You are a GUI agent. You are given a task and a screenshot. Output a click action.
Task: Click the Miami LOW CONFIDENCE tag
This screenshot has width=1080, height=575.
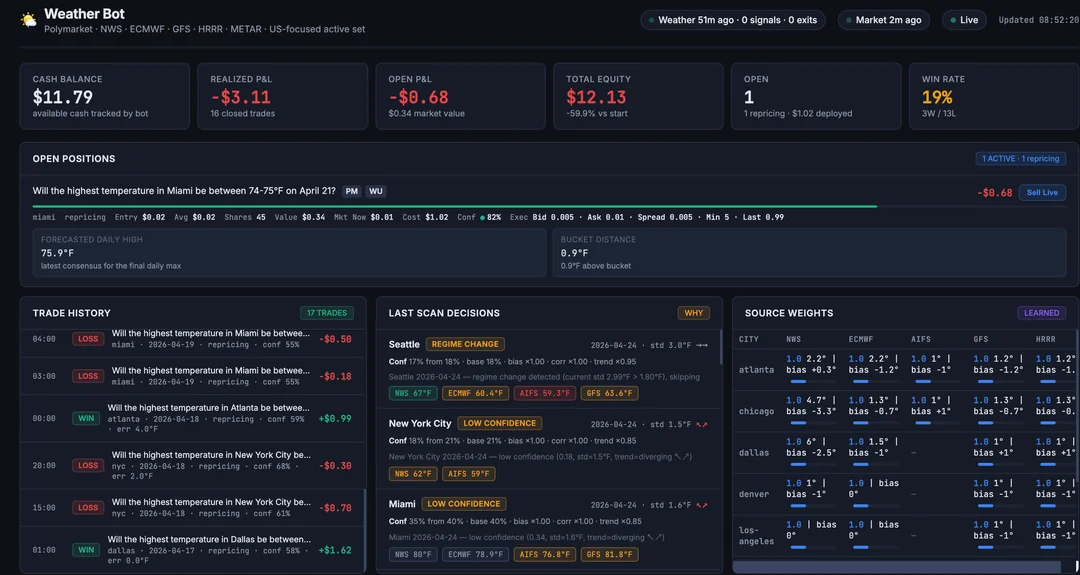coord(464,504)
